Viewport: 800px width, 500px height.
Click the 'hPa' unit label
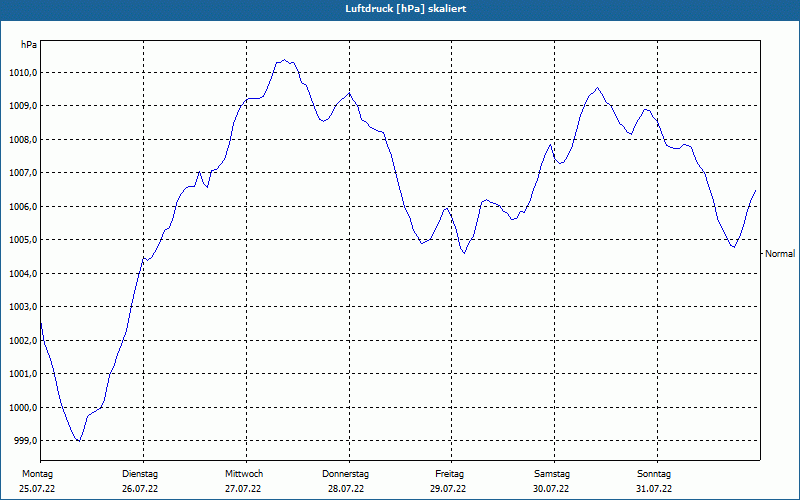click(29, 45)
